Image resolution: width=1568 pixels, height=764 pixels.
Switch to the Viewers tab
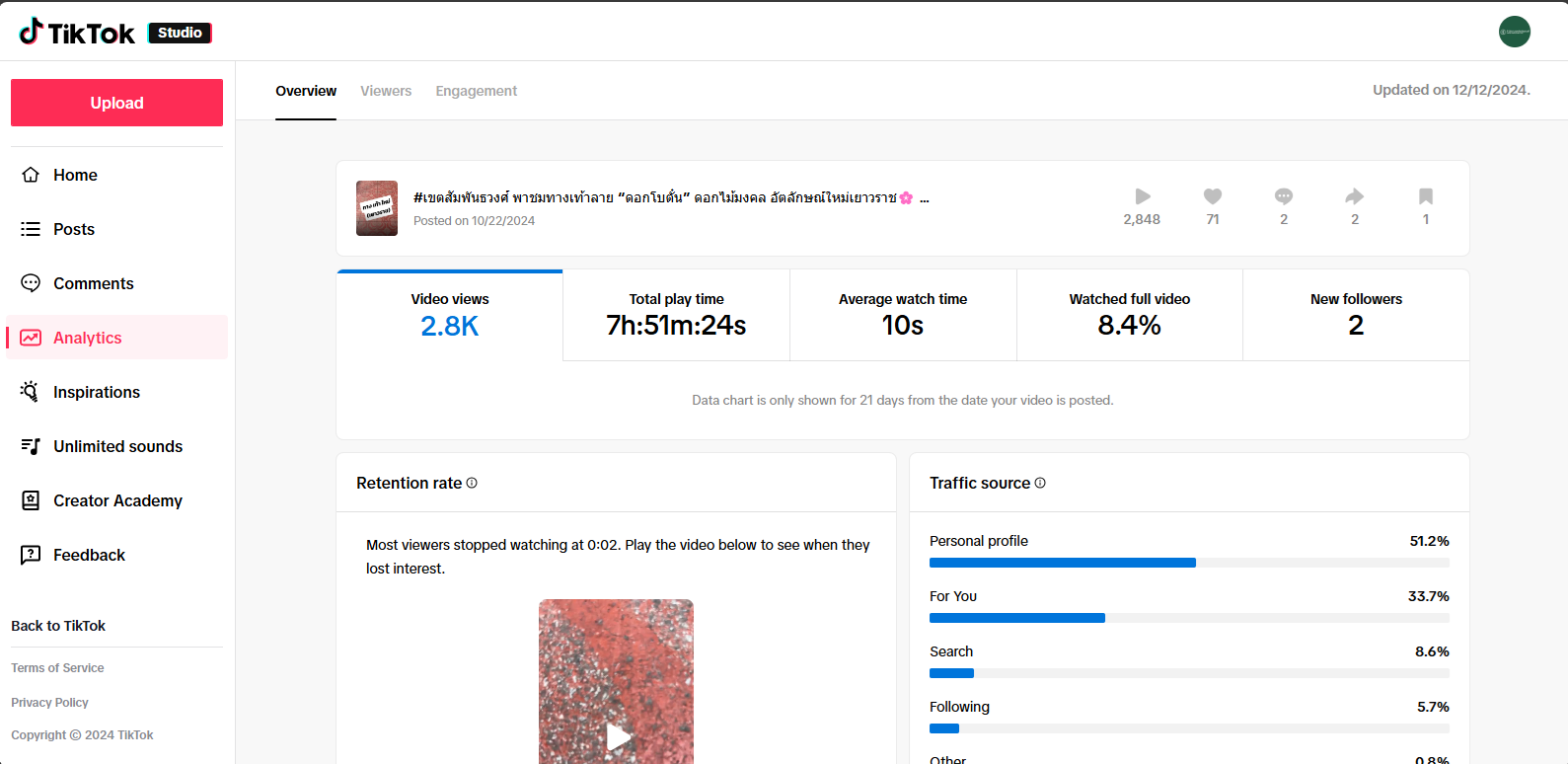click(x=386, y=91)
